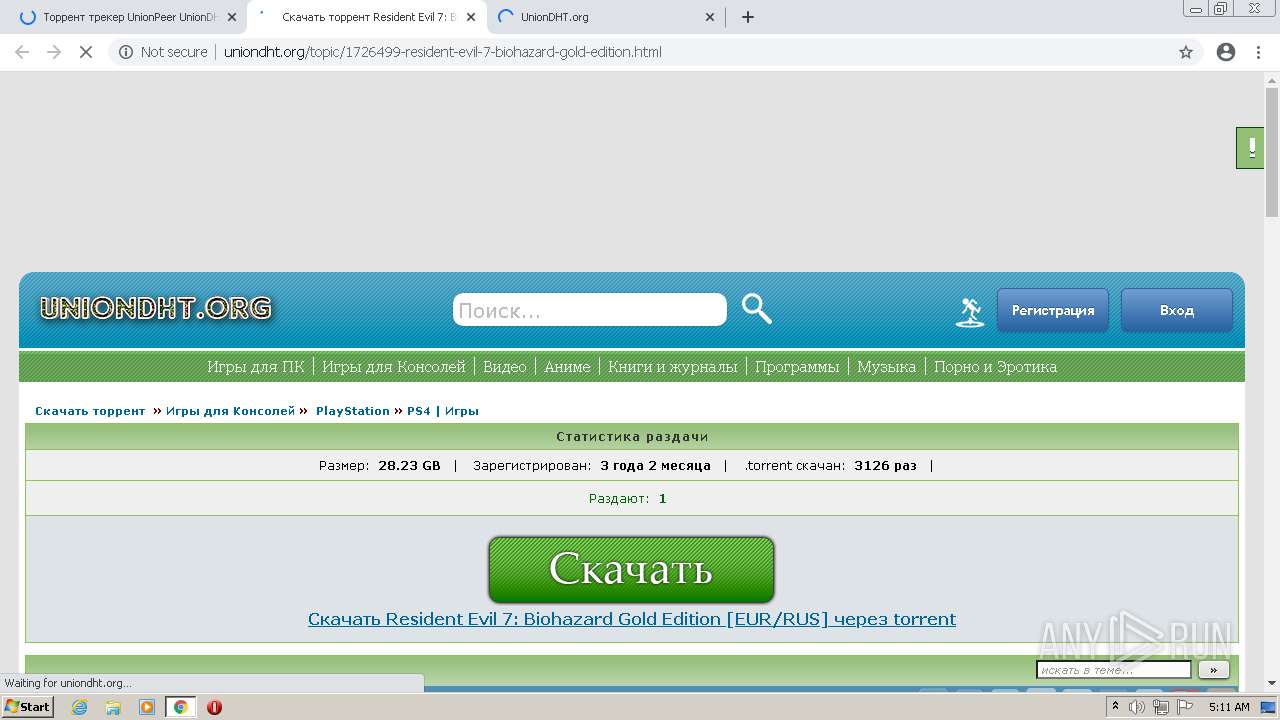The height and width of the screenshot is (720, 1280).
Task: Click the address bar URL
Action: [x=442, y=52]
